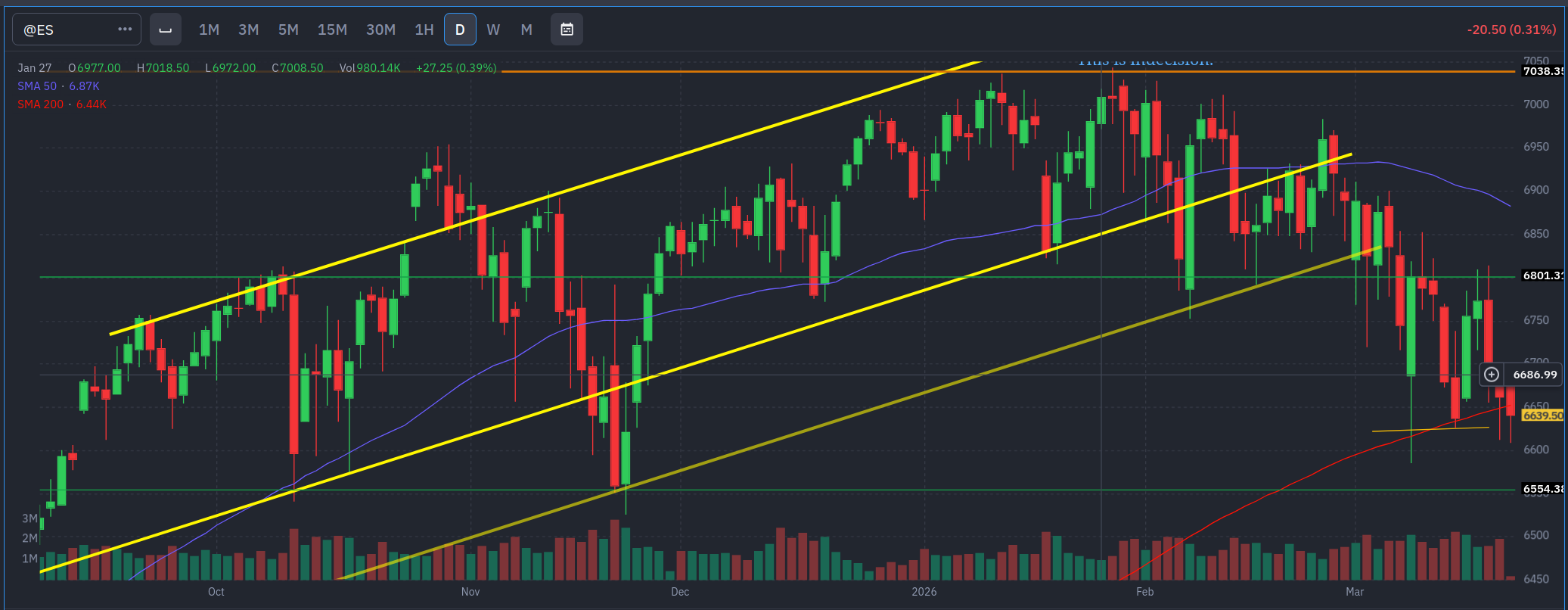Click the yellow 6639.50 current price tag
Screen dimensions: 1568x610
coord(1542,415)
